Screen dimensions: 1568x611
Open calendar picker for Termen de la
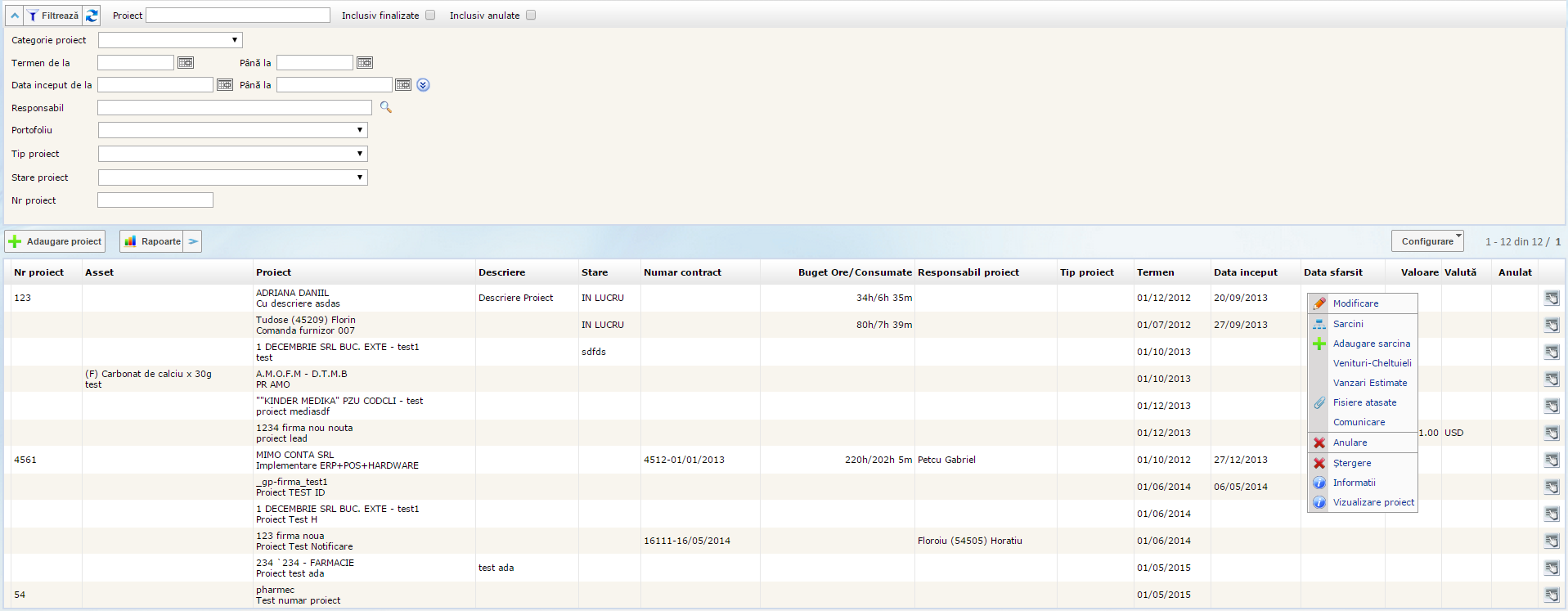pyautogui.click(x=186, y=63)
